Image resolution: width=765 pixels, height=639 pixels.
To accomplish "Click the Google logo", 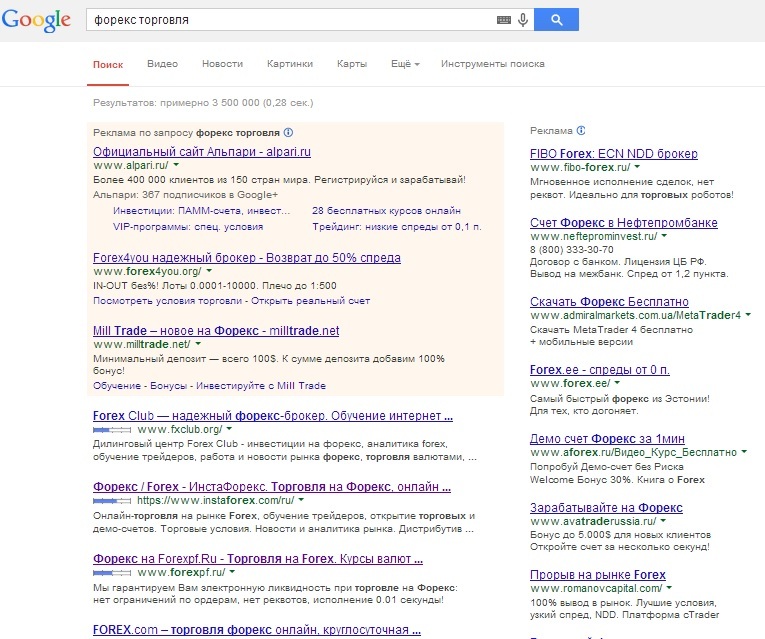I will pyautogui.click(x=36, y=20).
